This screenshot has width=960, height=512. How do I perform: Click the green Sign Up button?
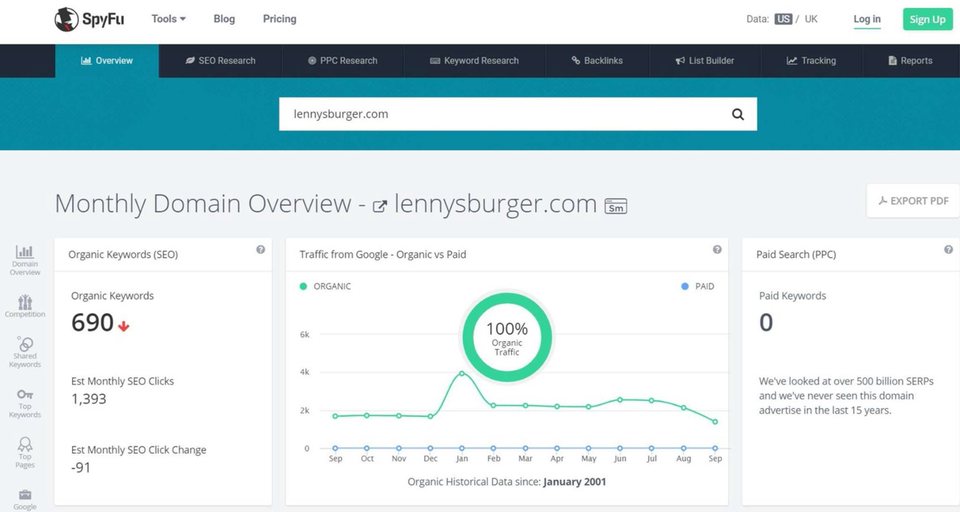[928, 19]
